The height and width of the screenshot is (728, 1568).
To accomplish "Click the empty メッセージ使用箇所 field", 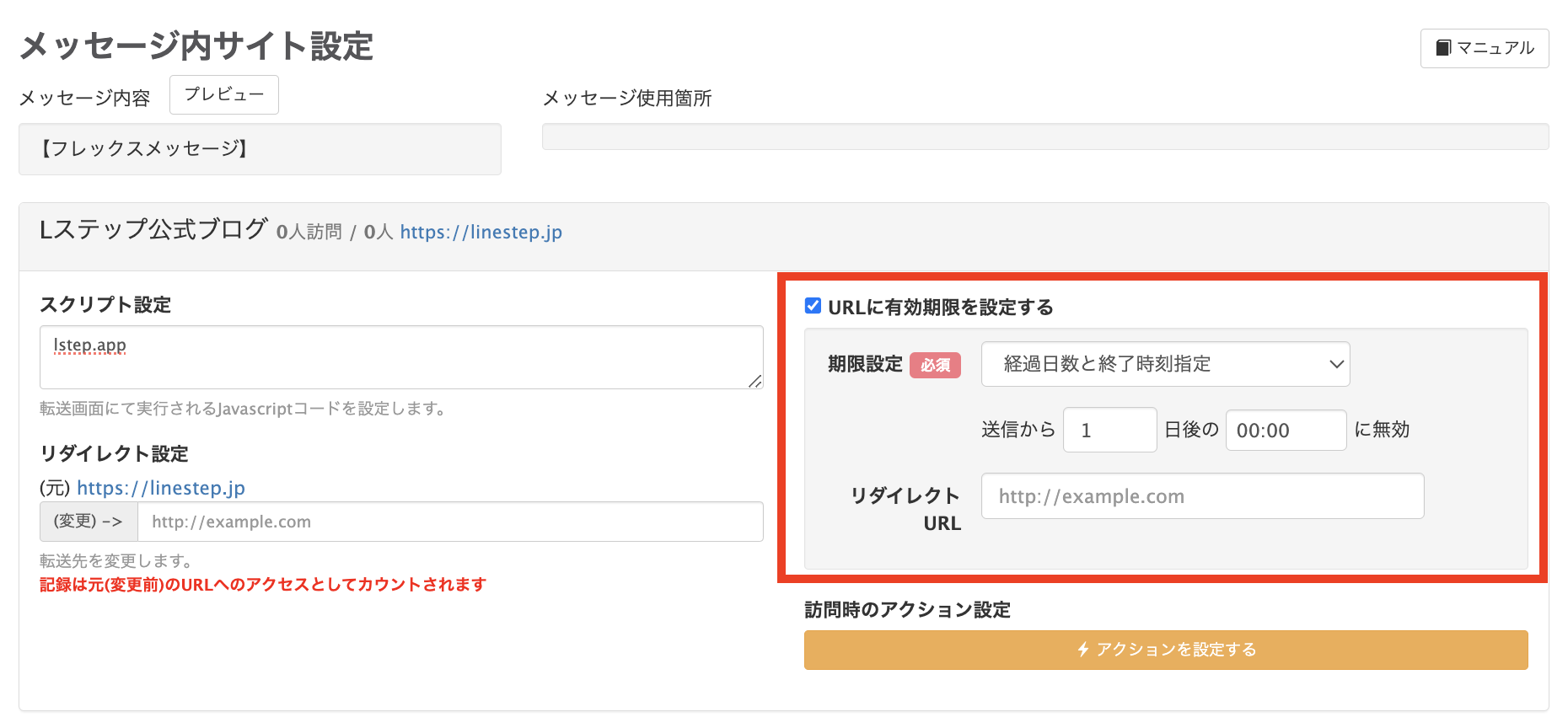I will [1045, 136].
